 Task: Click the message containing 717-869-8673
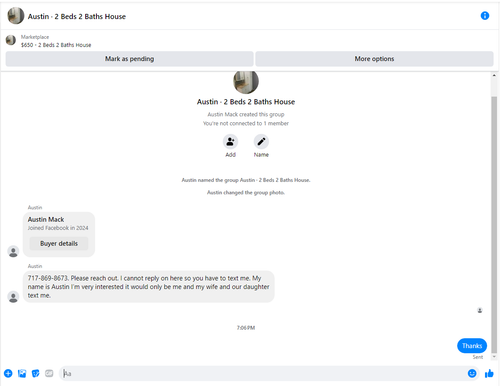pyautogui.click(x=149, y=287)
